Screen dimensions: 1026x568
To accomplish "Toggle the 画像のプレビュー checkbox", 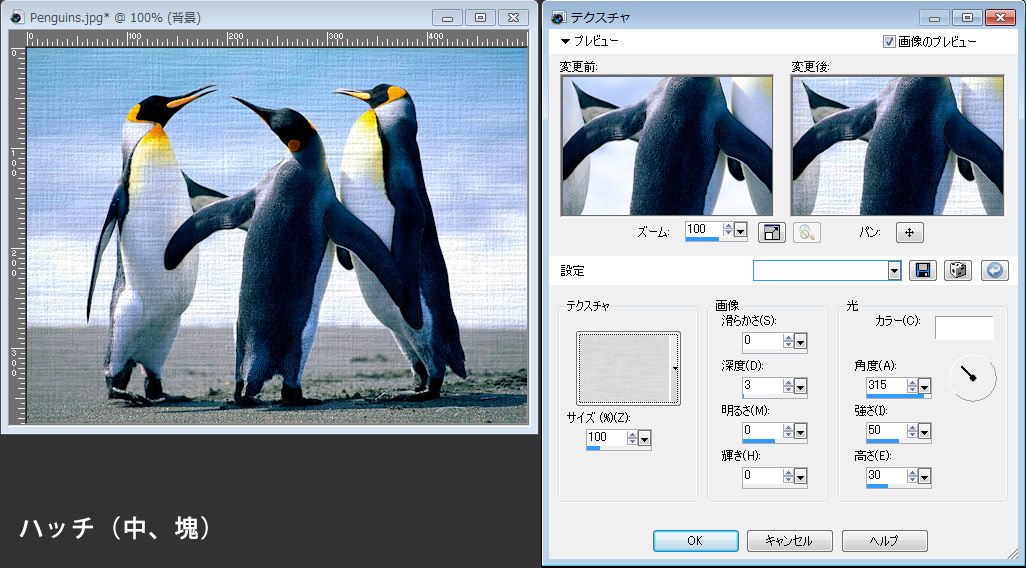I will [889, 42].
